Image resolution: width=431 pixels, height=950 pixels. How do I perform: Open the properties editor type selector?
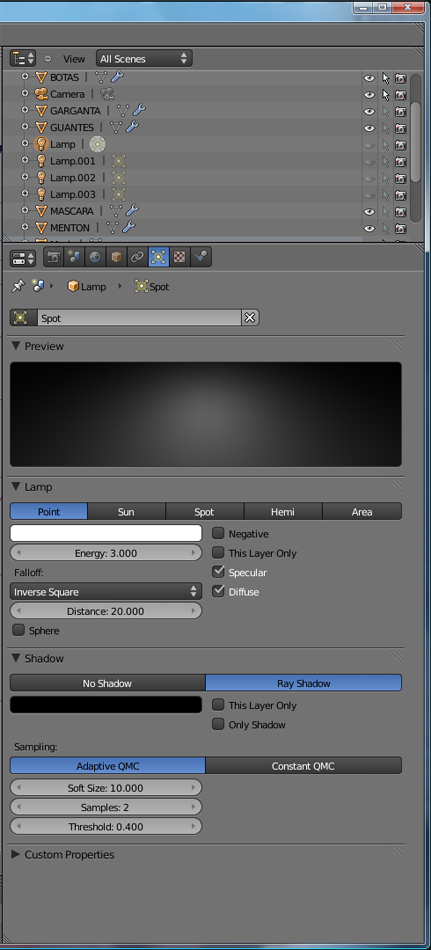23,257
